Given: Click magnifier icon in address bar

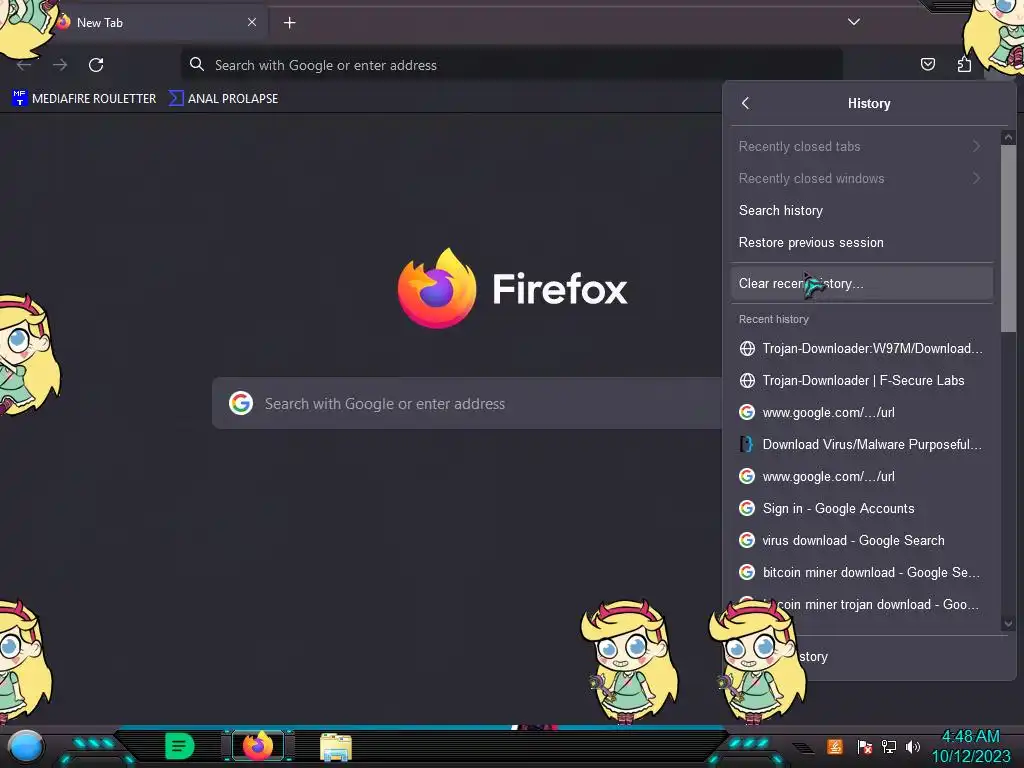Looking at the screenshot, I should (197, 64).
